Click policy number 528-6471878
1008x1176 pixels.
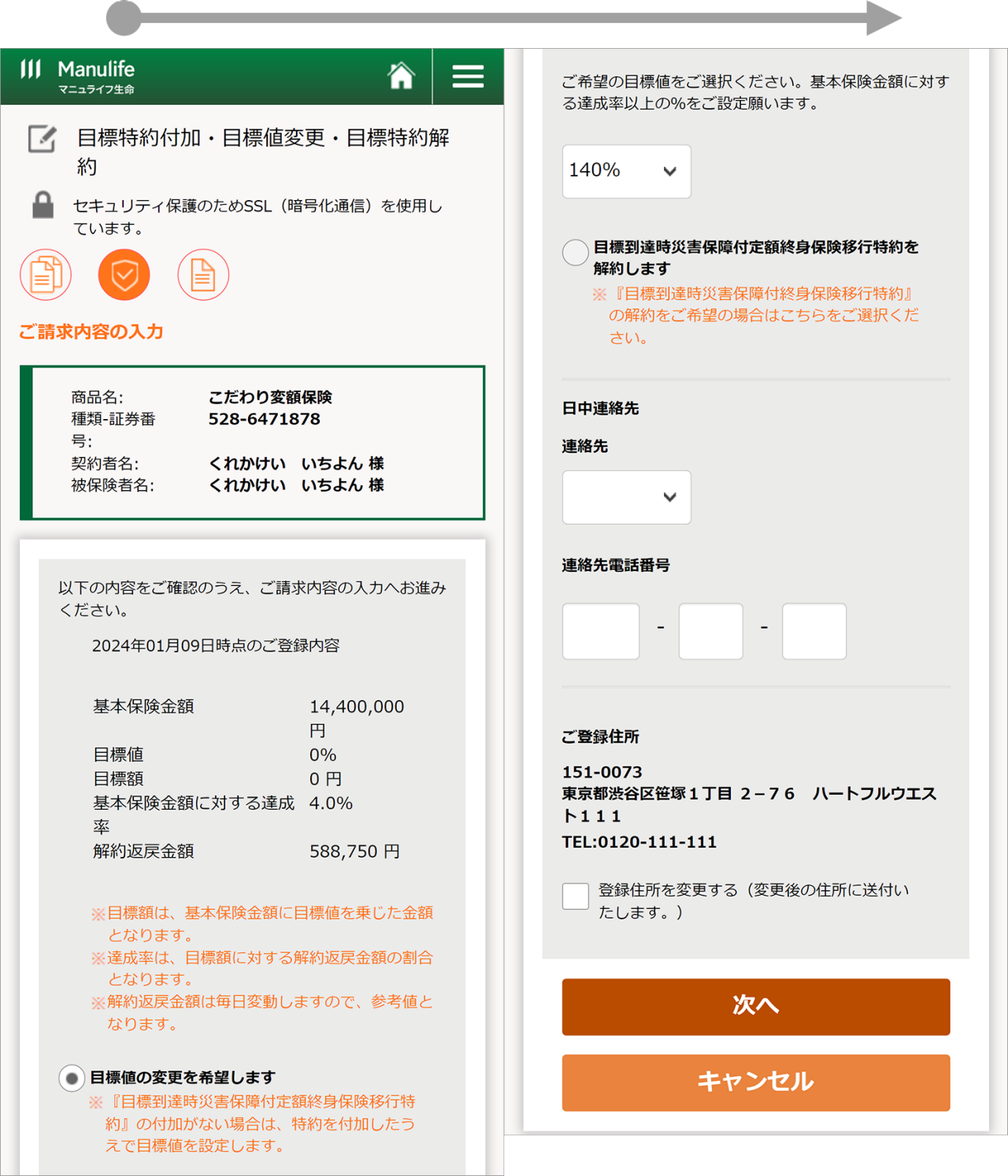pos(265,419)
